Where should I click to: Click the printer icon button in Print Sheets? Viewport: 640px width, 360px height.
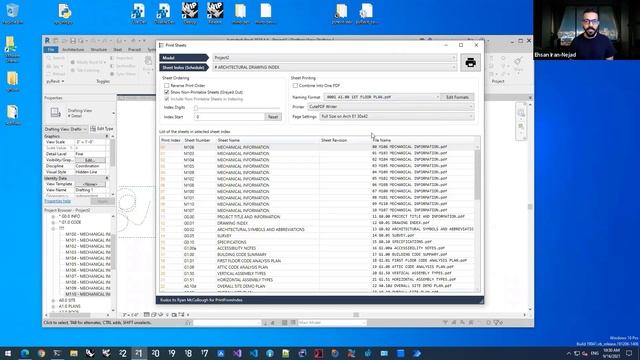pyautogui.click(x=470, y=62)
